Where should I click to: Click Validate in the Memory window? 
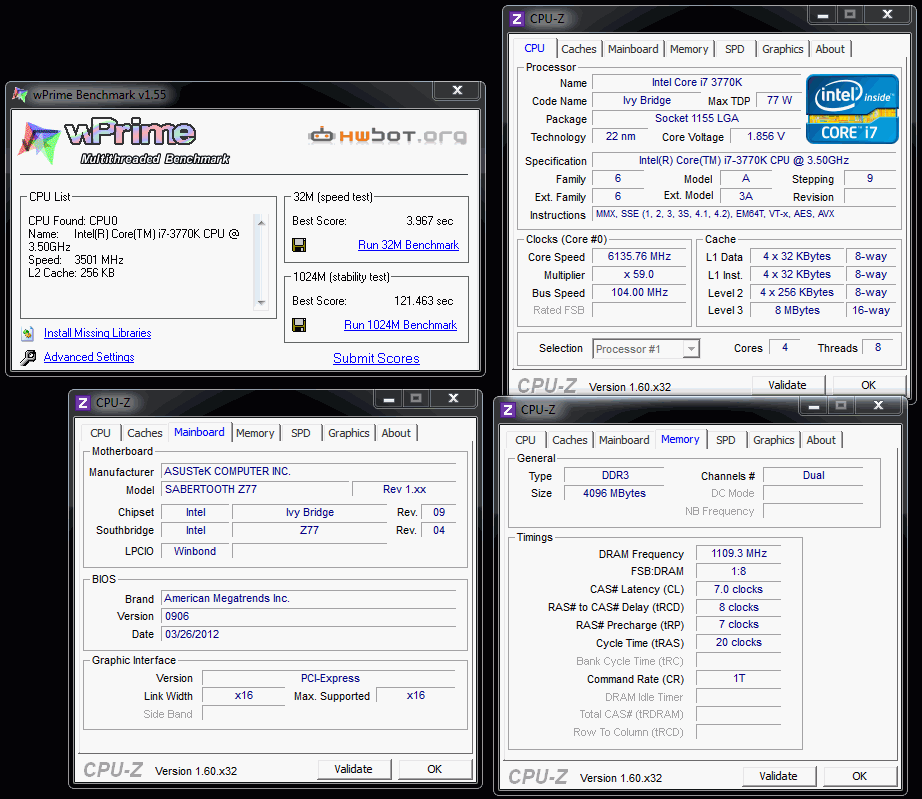coord(779,776)
